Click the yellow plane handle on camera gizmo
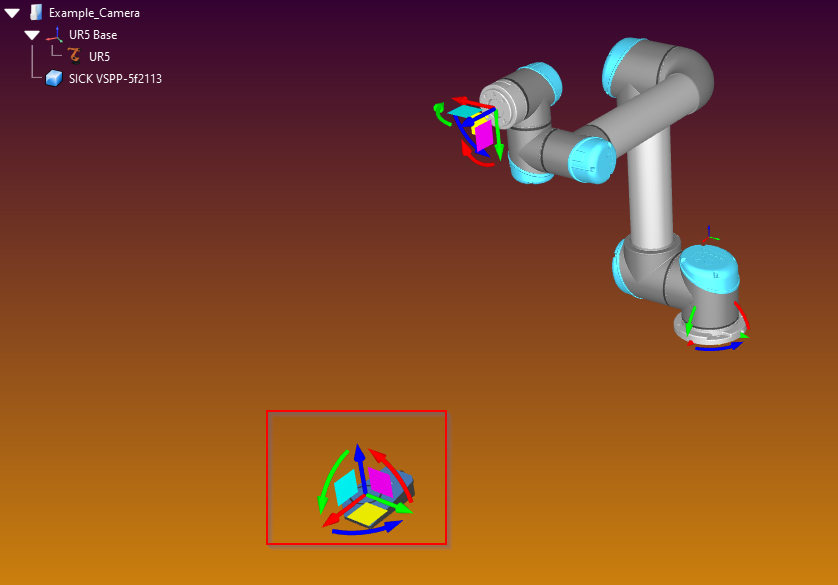The image size is (838, 585). click(367, 514)
